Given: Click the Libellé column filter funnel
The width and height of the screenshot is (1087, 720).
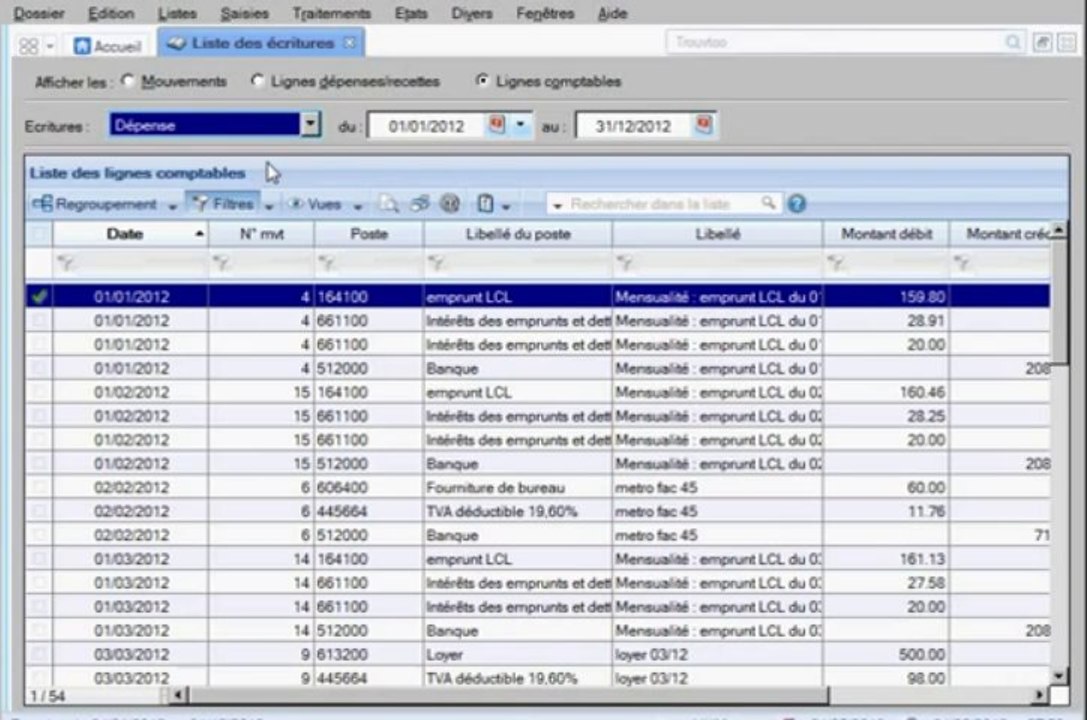Looking at the screenshot, I should [625, 263].
